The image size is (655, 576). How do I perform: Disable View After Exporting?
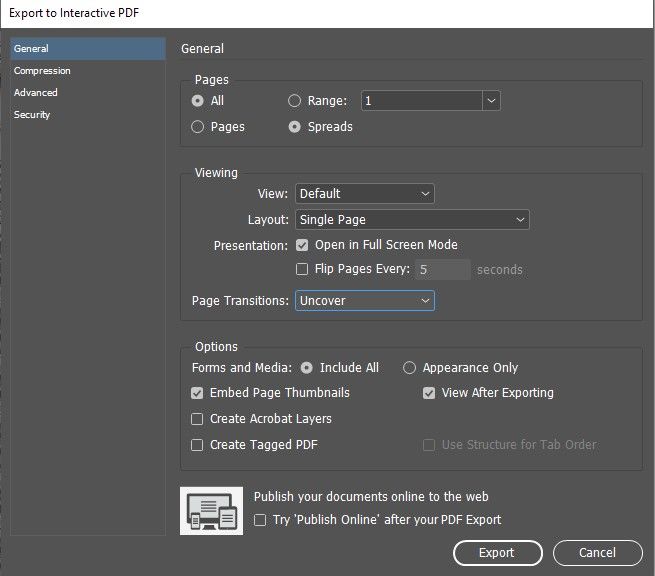click(x=430, y=394)
